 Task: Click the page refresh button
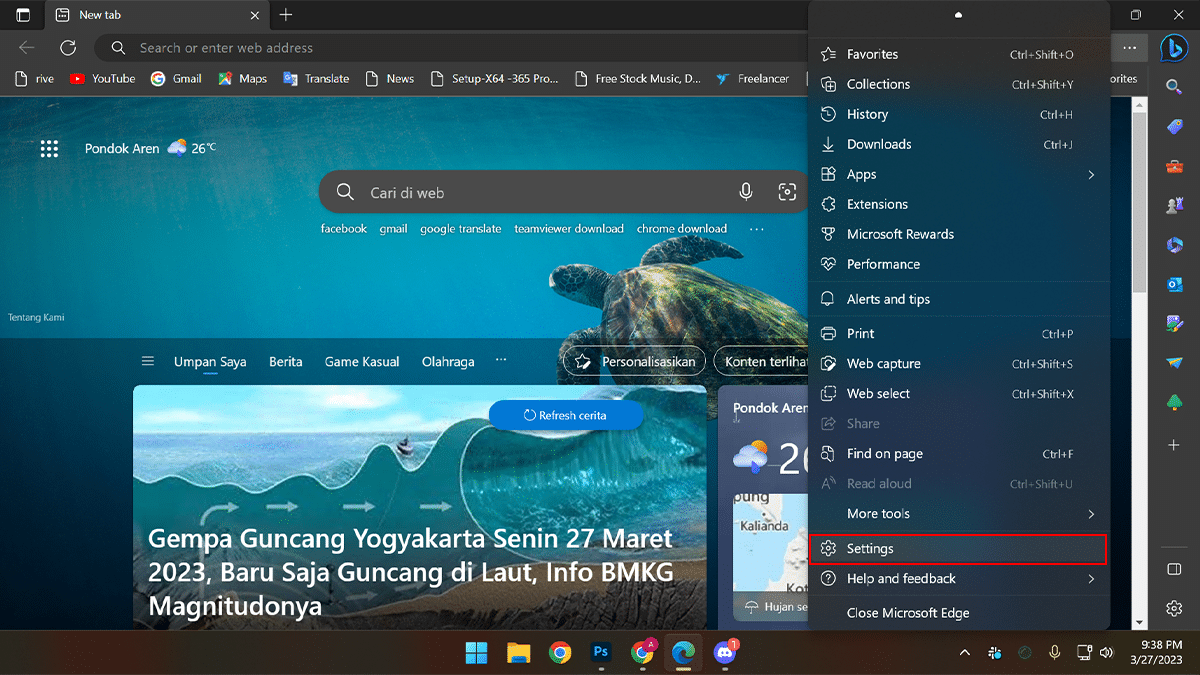(x=68, y=48)
